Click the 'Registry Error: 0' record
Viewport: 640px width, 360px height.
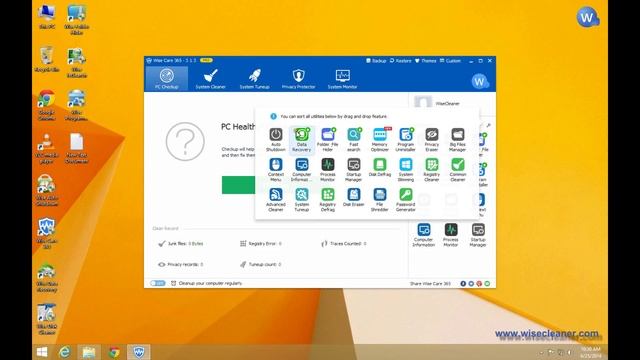click(x=260, y=243)
